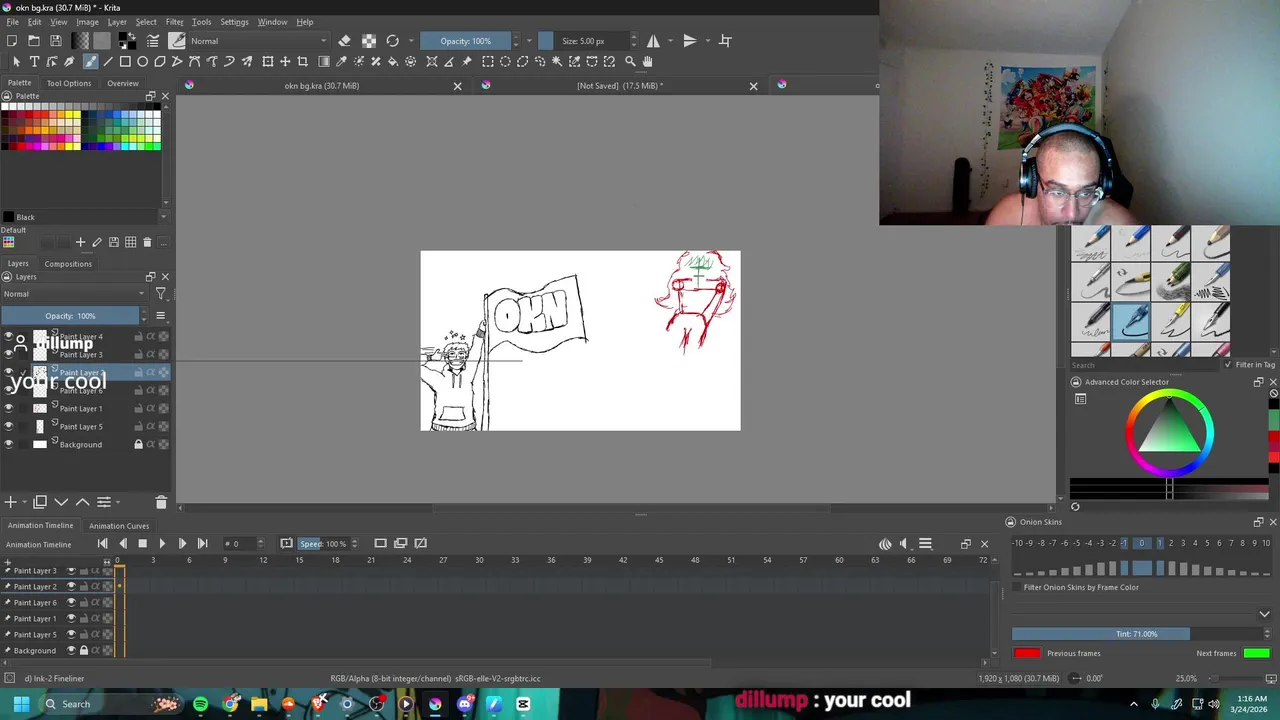Create a new document icon
1280x720 pixels.
coord(12,41)
